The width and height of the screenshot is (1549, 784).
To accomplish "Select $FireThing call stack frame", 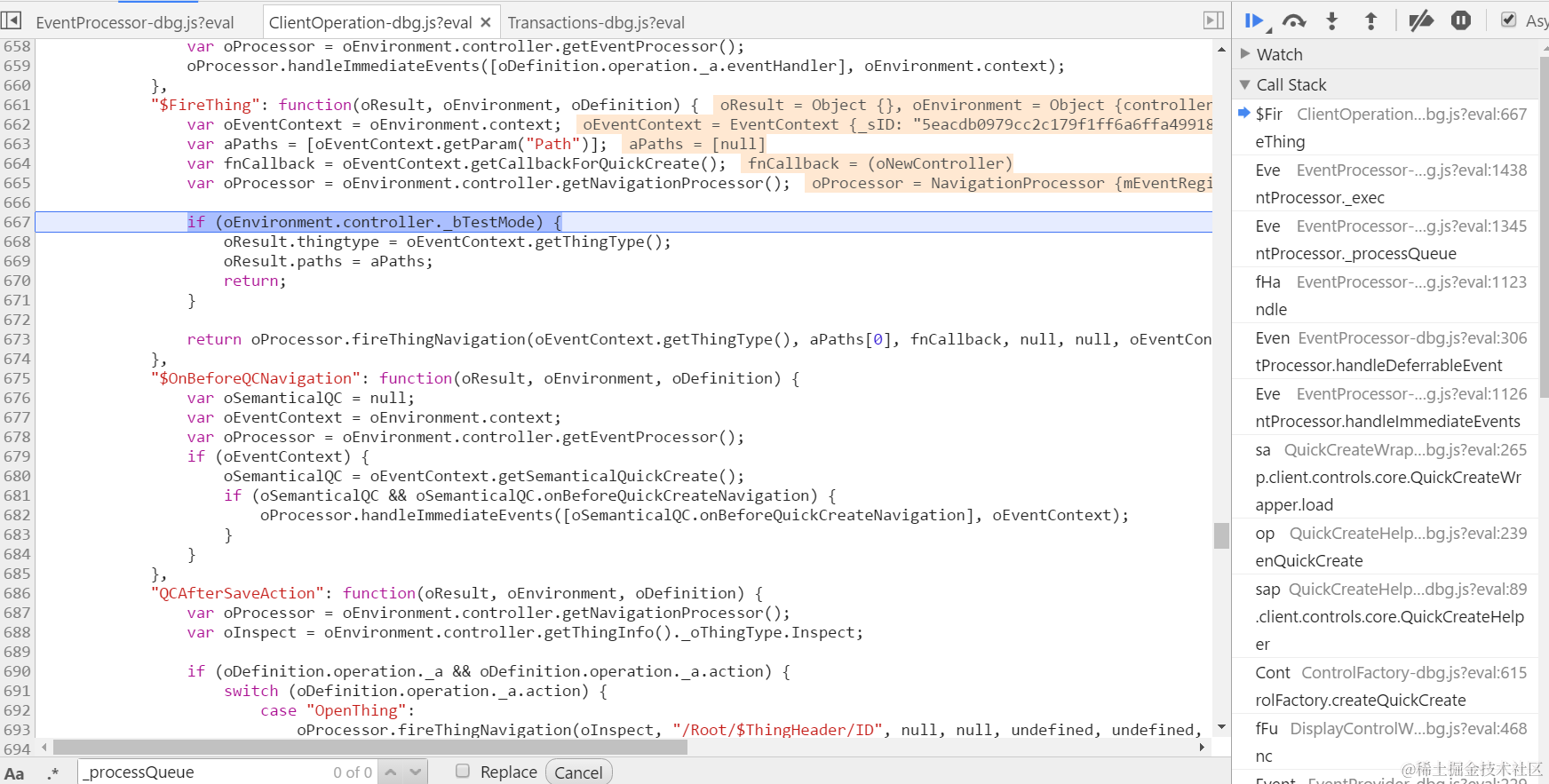I will 1385,128.
